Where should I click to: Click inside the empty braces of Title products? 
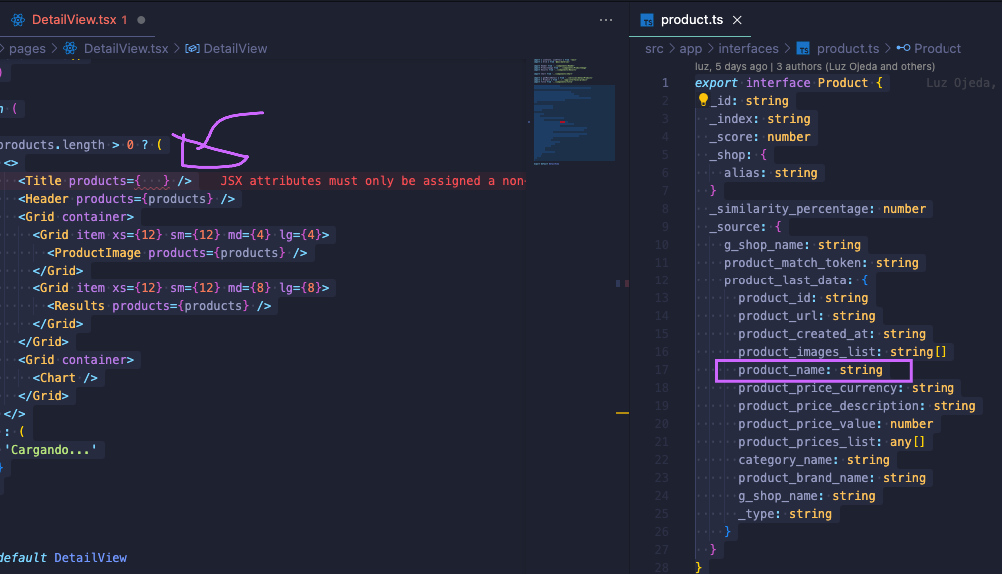152,181
